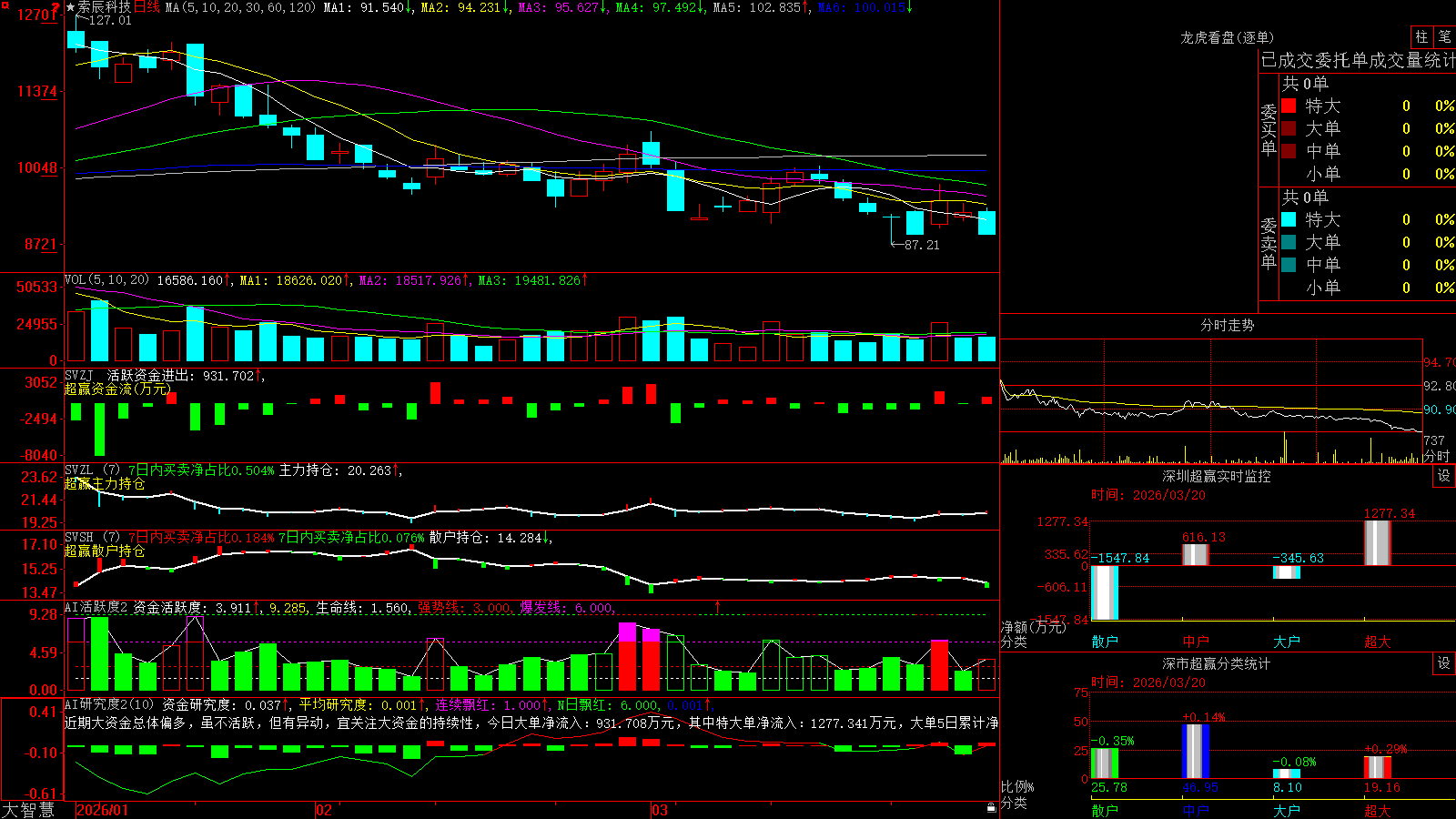Click the teal 中单 sell-order legend square

click(1289, 265)
